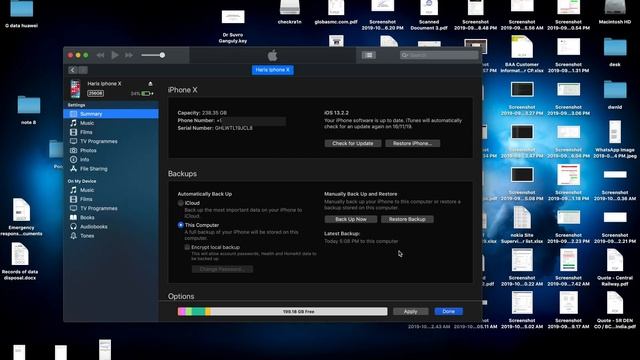Viewport: 640px width, 360px height.
Task: Click the blue Done button
Action: click(x=449, y=311)
